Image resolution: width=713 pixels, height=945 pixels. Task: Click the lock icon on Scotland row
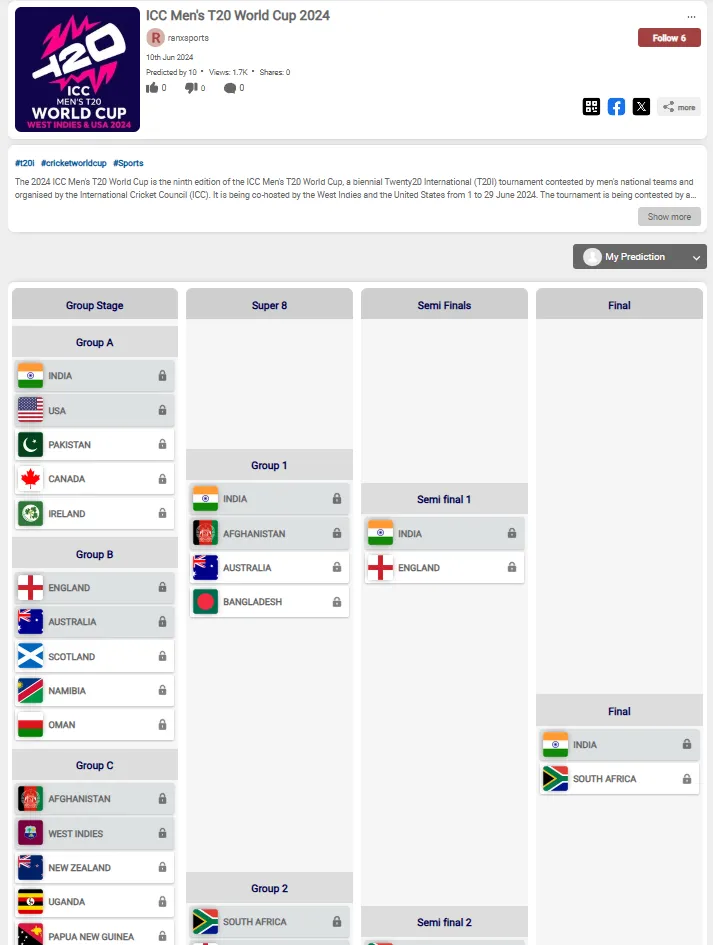pos(162,657)
